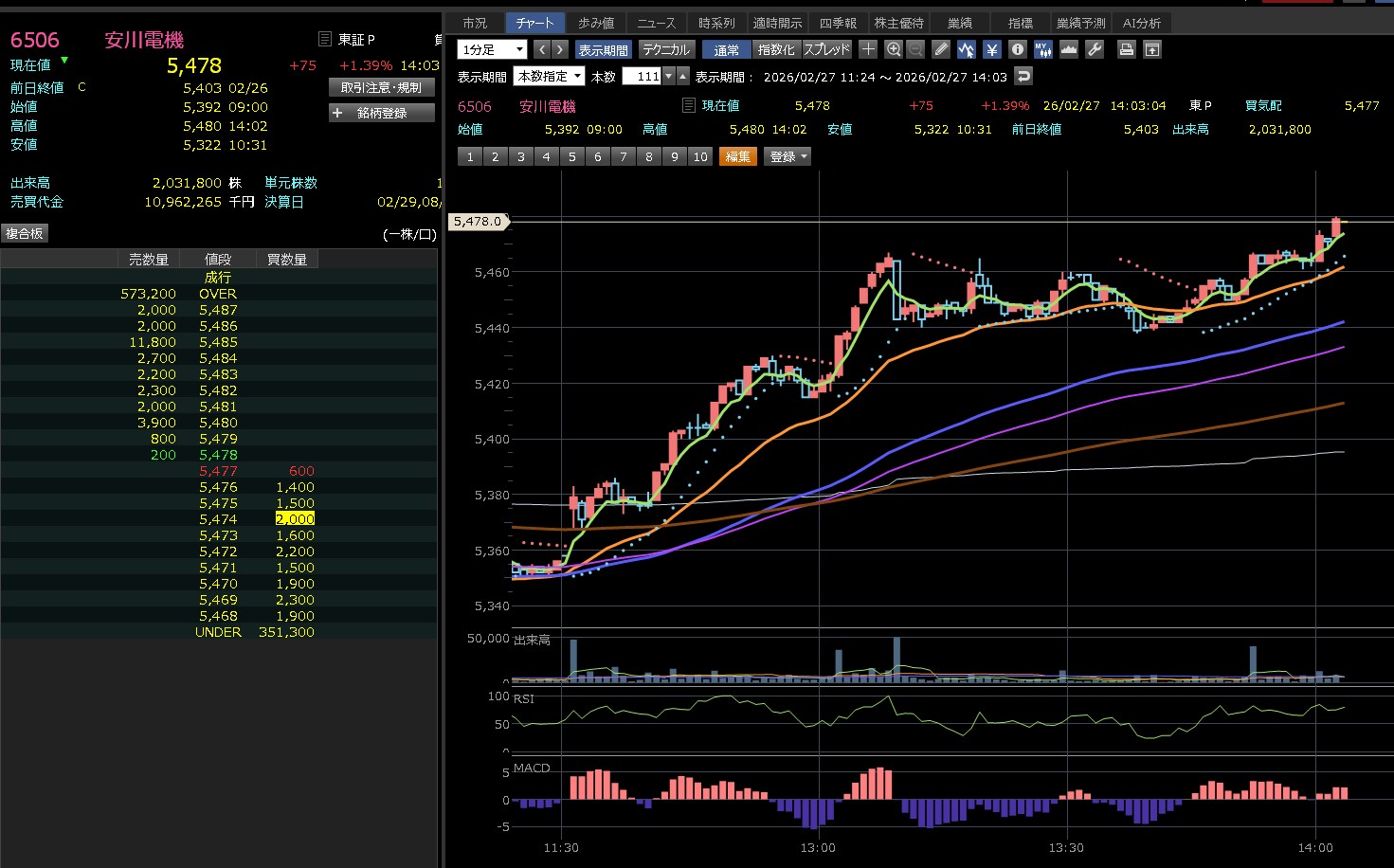This screenshot has height=868, width=1394.
Task: Open the 1分足 timeframe dropdown
Action: [492, 49]
